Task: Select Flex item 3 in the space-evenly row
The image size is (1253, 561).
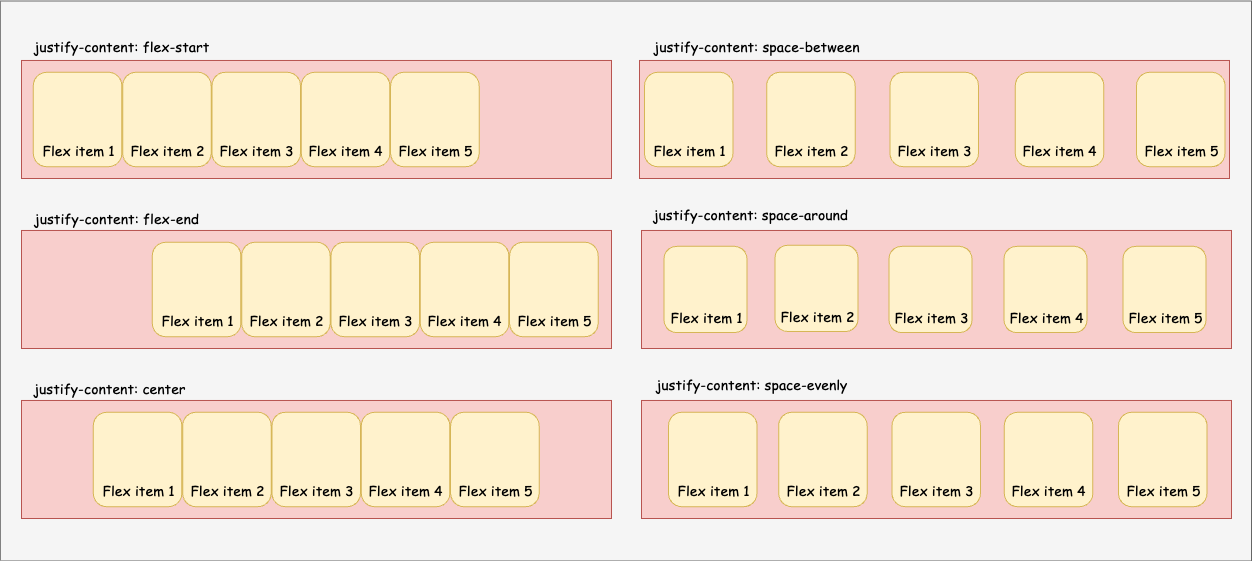Action: (x=936, y=459)
